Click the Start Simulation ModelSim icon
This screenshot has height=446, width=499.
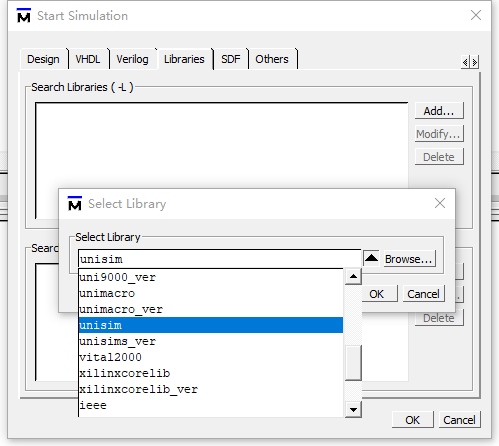click(x=24, y=15)
